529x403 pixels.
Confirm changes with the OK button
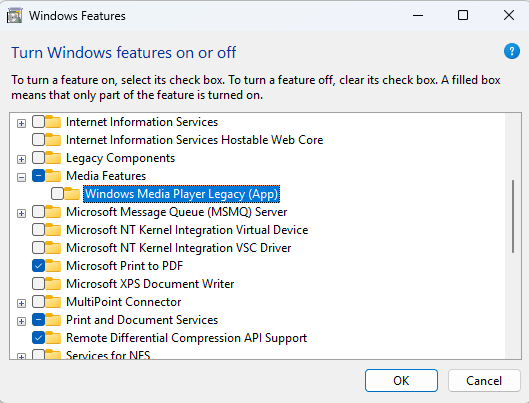coord(401,380)
